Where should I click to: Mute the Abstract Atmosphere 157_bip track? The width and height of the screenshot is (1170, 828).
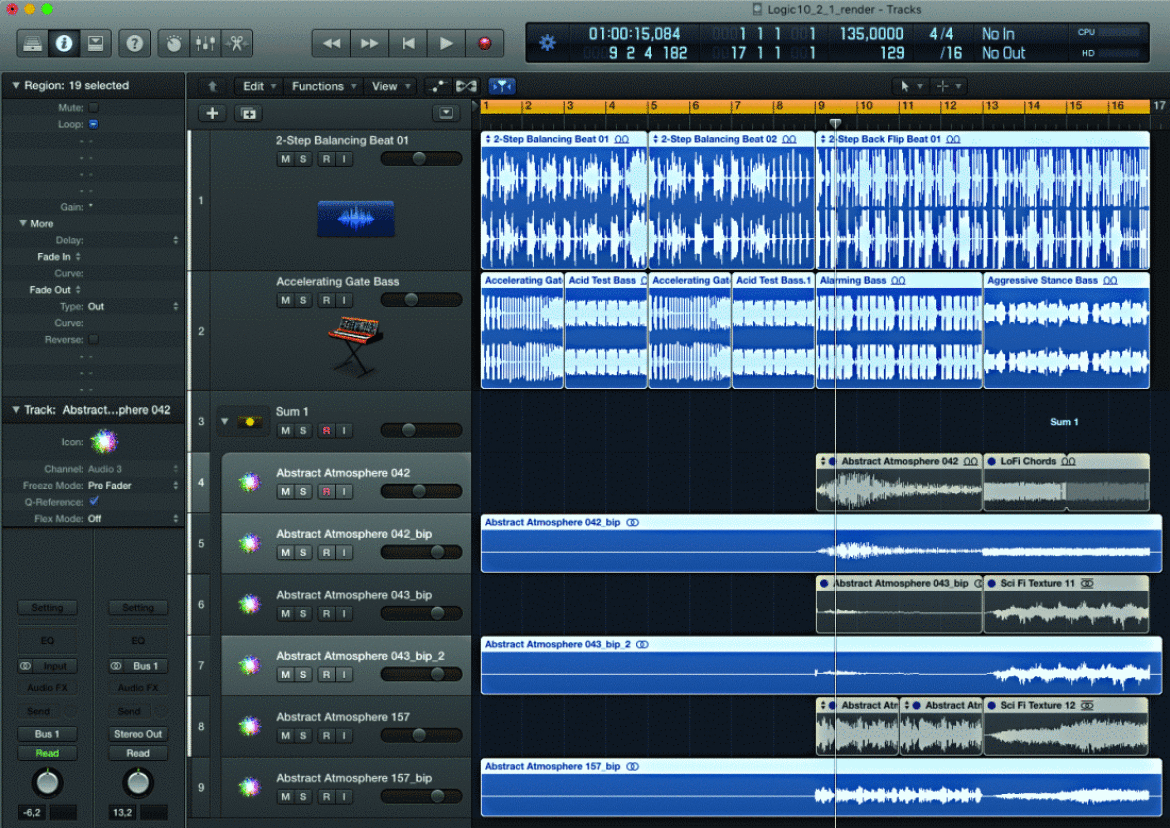pos(285,797)
